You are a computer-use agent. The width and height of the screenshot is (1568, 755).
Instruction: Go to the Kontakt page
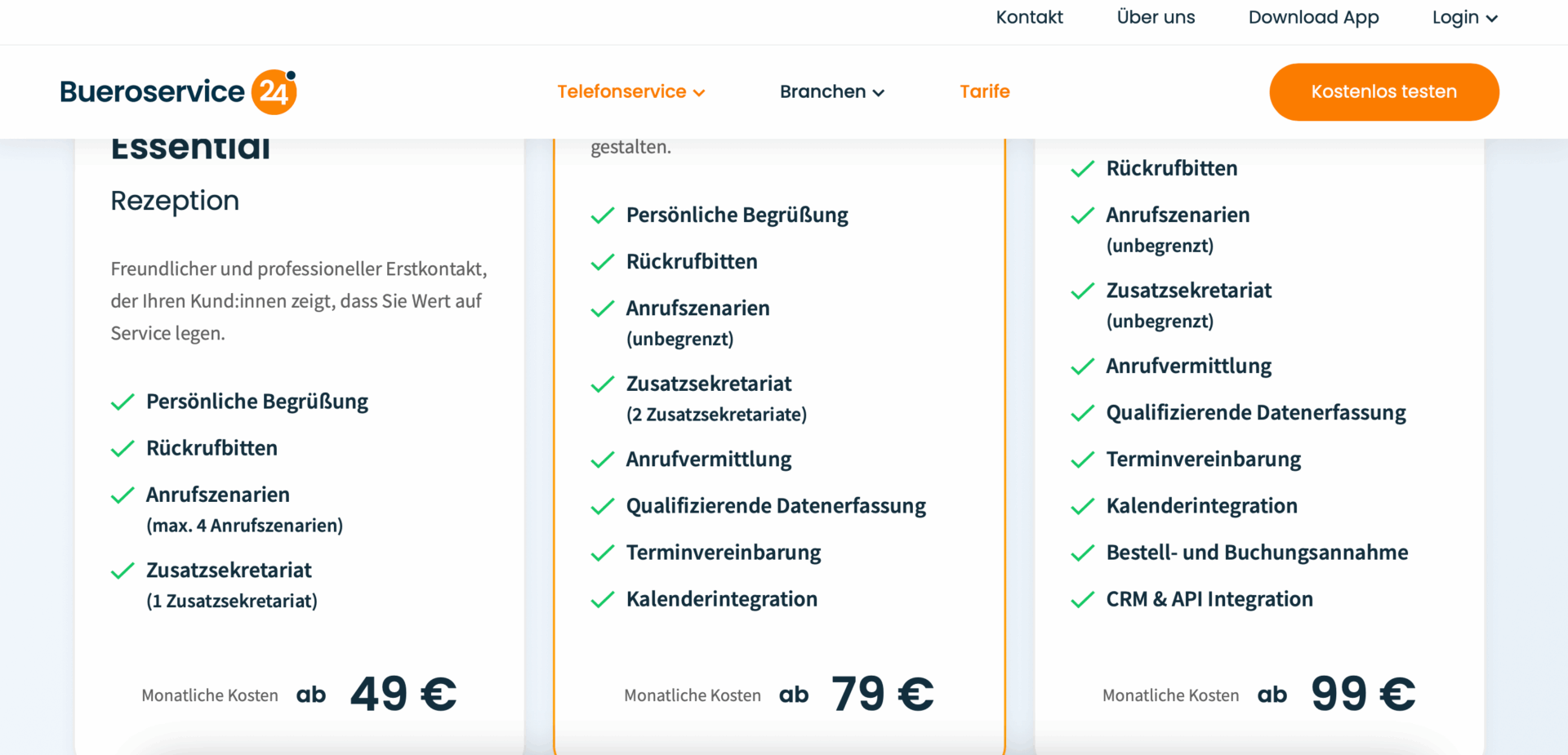pyautogui.click(x=1029, y=17)
